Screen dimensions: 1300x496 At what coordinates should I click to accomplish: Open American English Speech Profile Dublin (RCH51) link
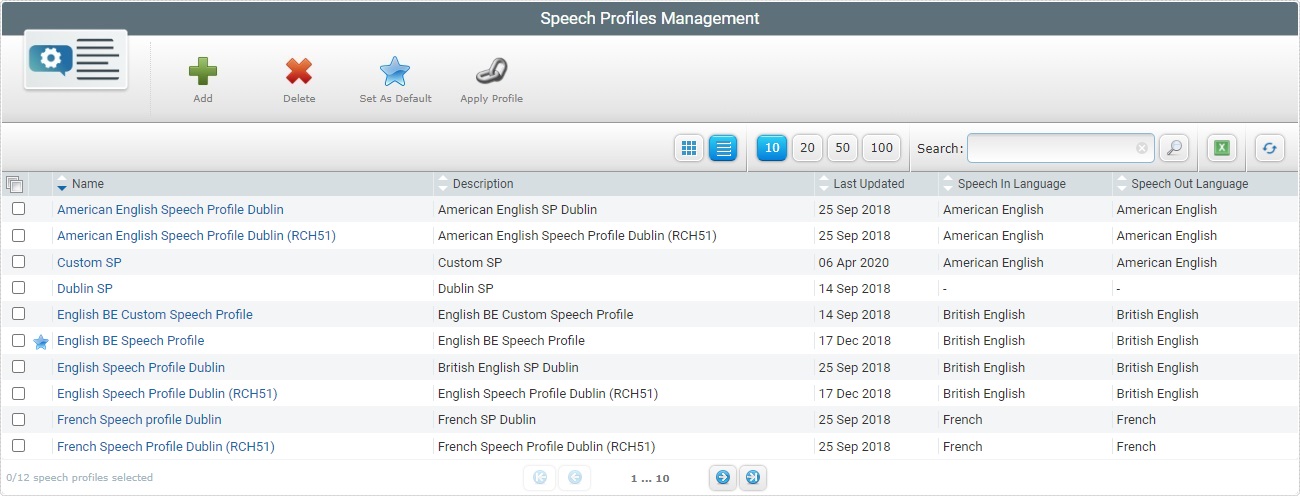point(196,236)
